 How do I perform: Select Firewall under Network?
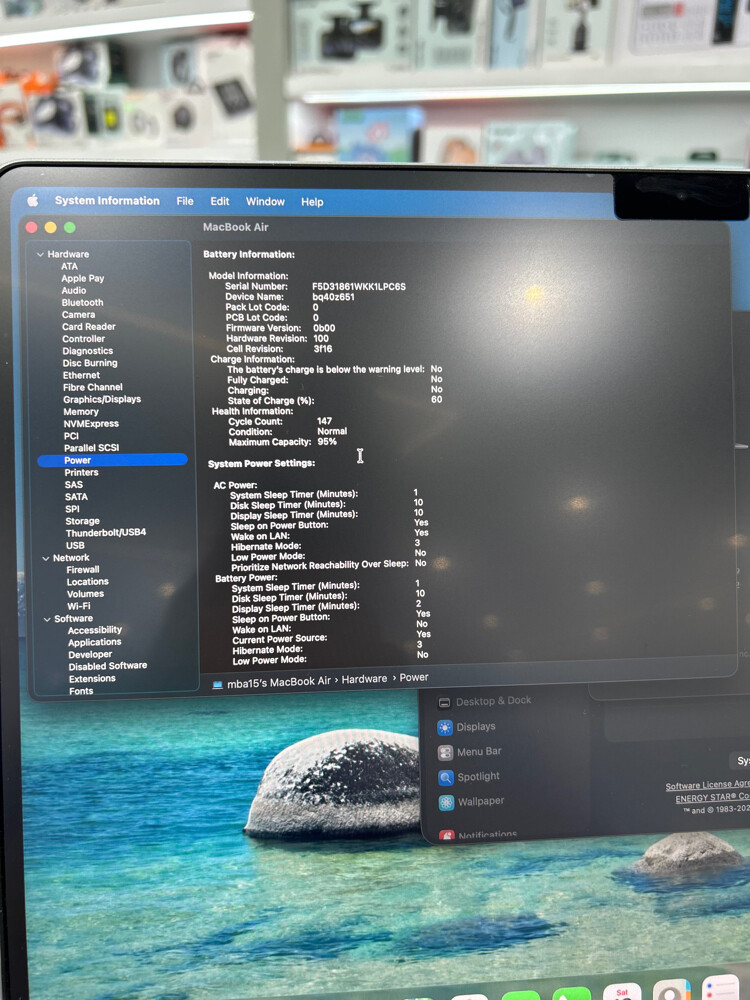(x=83, y=570)
